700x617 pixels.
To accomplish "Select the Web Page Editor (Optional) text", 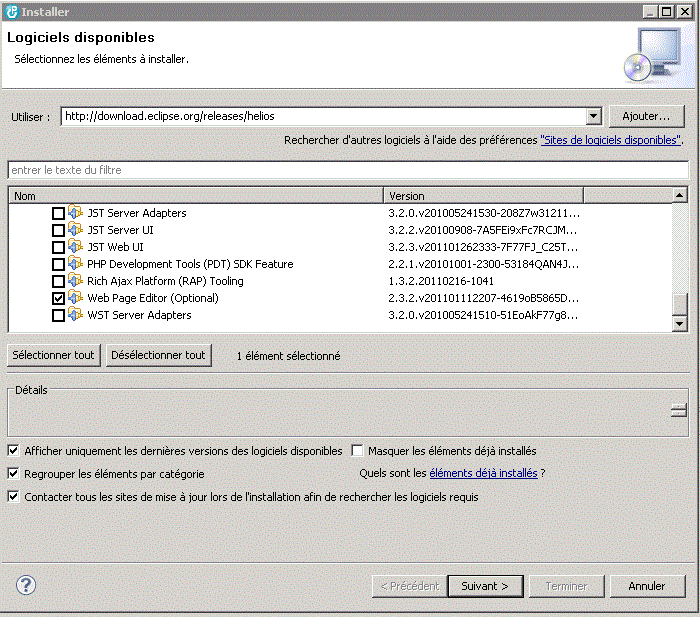I will [153, 298].
